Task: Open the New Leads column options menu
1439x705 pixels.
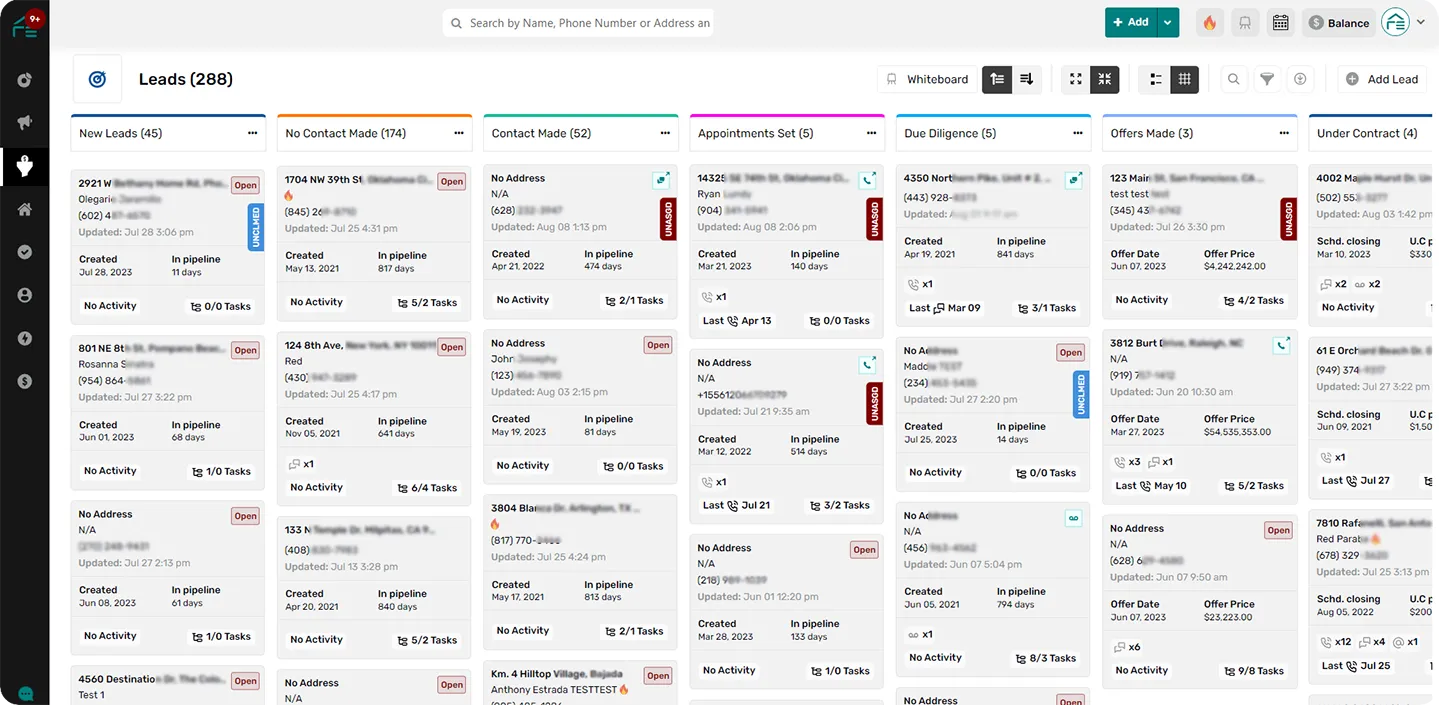Action: [x=252, y=133]
